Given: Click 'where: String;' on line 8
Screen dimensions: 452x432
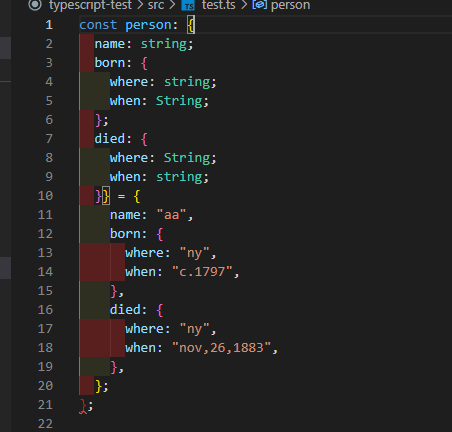Looking at the screenshot, I should click(163, 158).
